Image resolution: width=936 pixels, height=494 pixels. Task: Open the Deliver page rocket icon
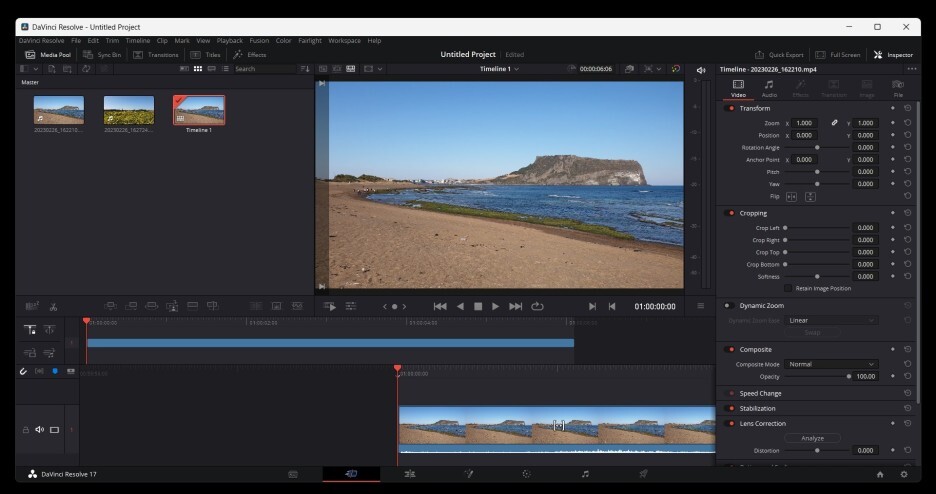pyautogui.click(x=643, y=474)
